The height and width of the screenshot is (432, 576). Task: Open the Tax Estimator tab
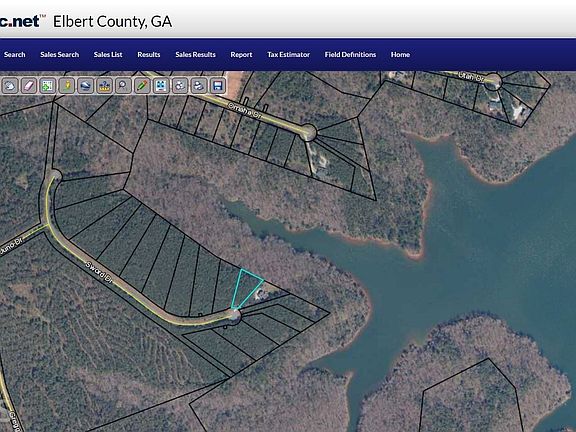tap(288, 54)
